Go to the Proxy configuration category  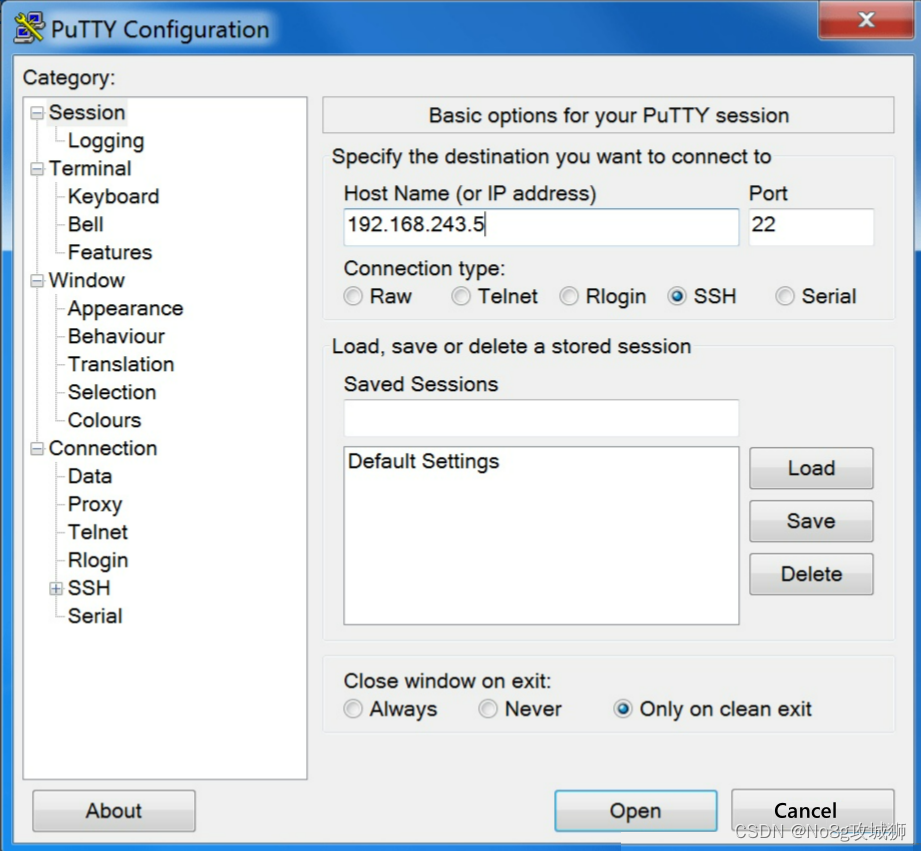[94, 504]
